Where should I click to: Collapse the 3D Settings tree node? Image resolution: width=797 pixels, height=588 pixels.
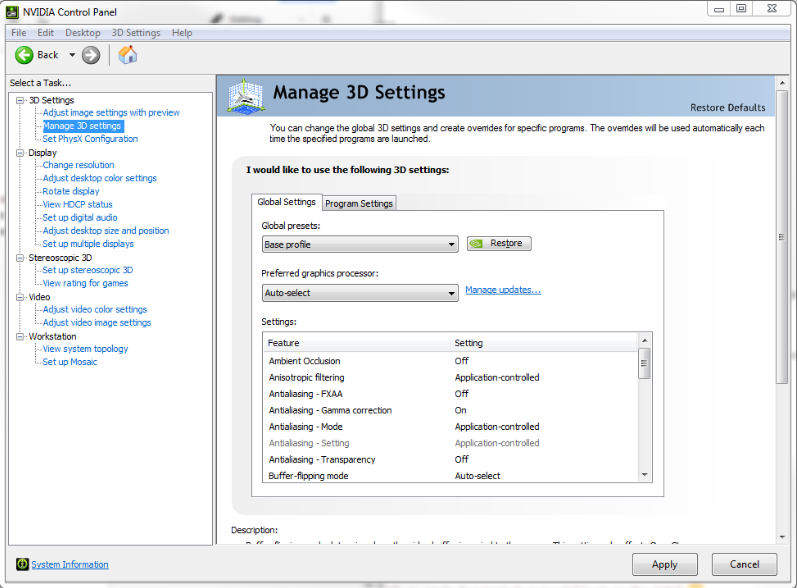[20, 100]
